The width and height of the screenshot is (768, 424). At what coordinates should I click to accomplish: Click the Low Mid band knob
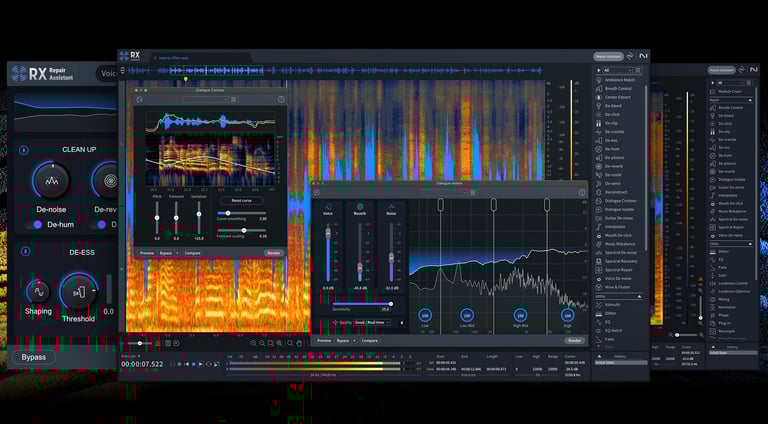pyautogui.click(x=467, y=315)
